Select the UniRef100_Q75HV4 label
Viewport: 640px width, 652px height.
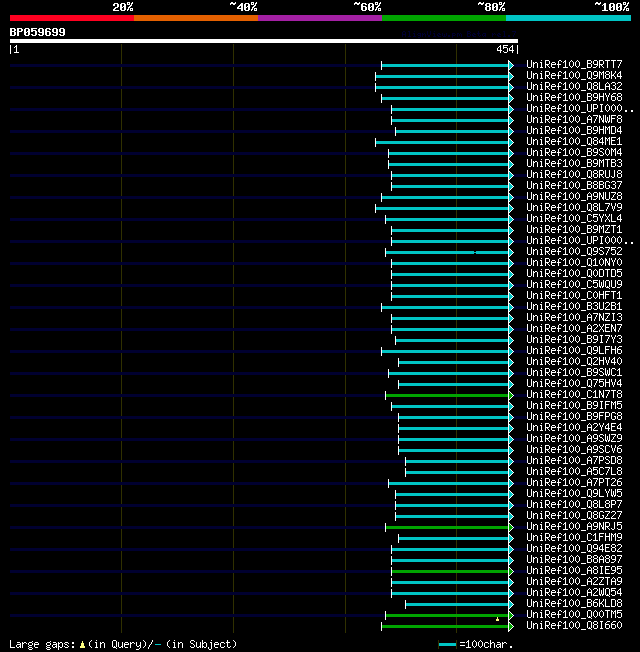click(574, 384)
